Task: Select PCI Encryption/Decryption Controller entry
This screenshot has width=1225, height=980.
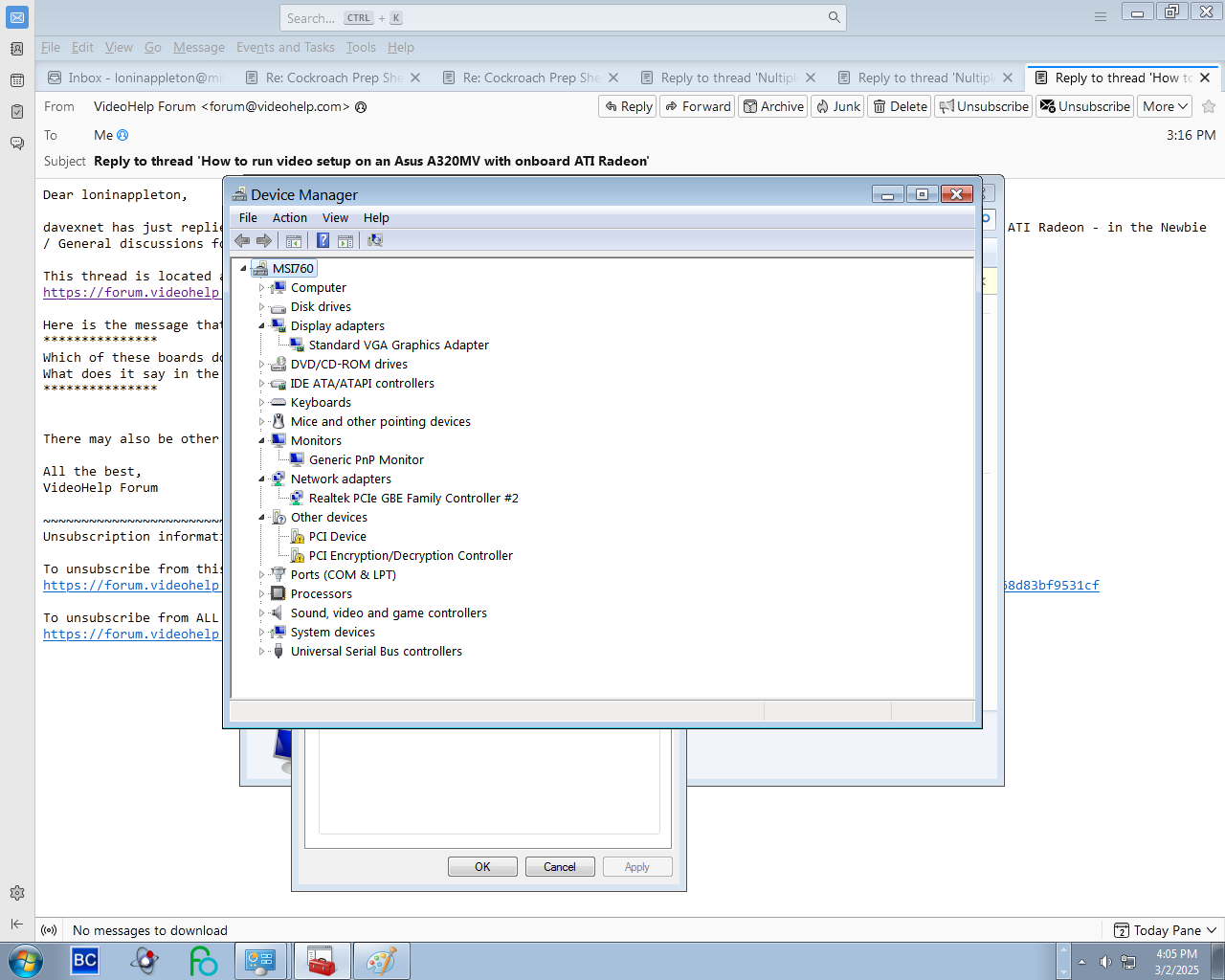Action: point(411,555)
